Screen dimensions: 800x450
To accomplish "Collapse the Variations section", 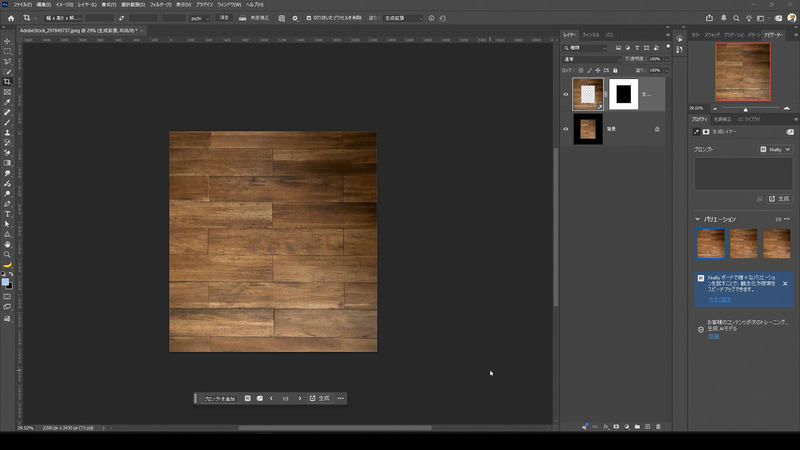I will click(697, 219).
